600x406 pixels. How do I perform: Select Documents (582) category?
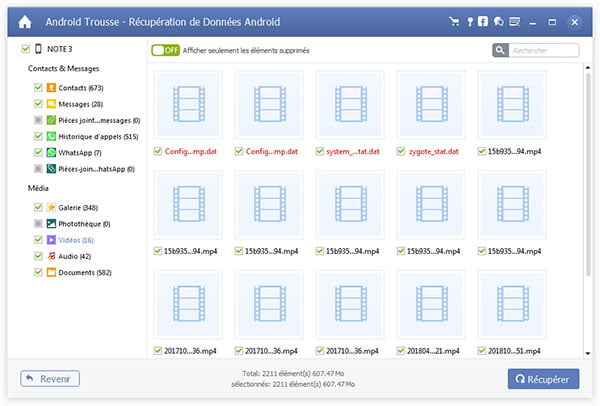point(82,272)
